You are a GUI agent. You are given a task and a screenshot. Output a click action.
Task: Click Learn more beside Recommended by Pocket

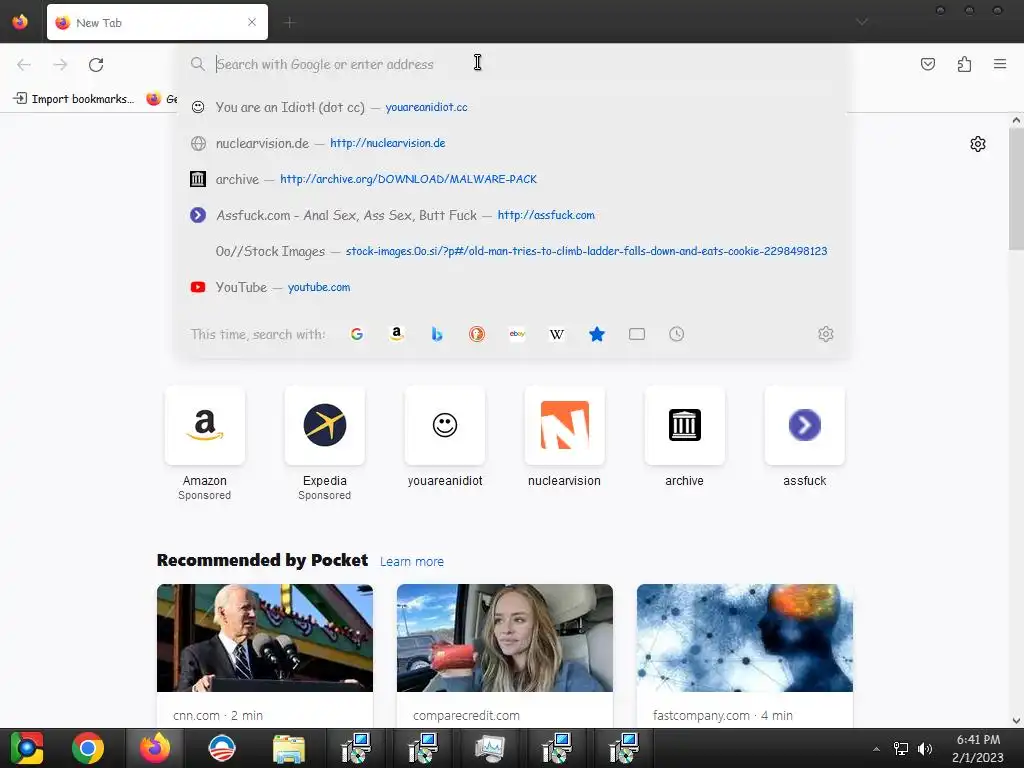[411, 562]
